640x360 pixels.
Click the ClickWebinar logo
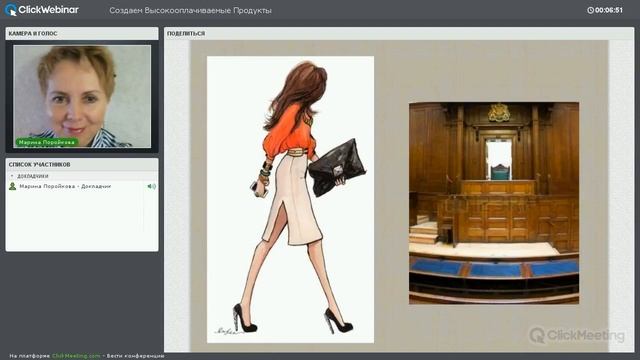click(x=41, y=10)
